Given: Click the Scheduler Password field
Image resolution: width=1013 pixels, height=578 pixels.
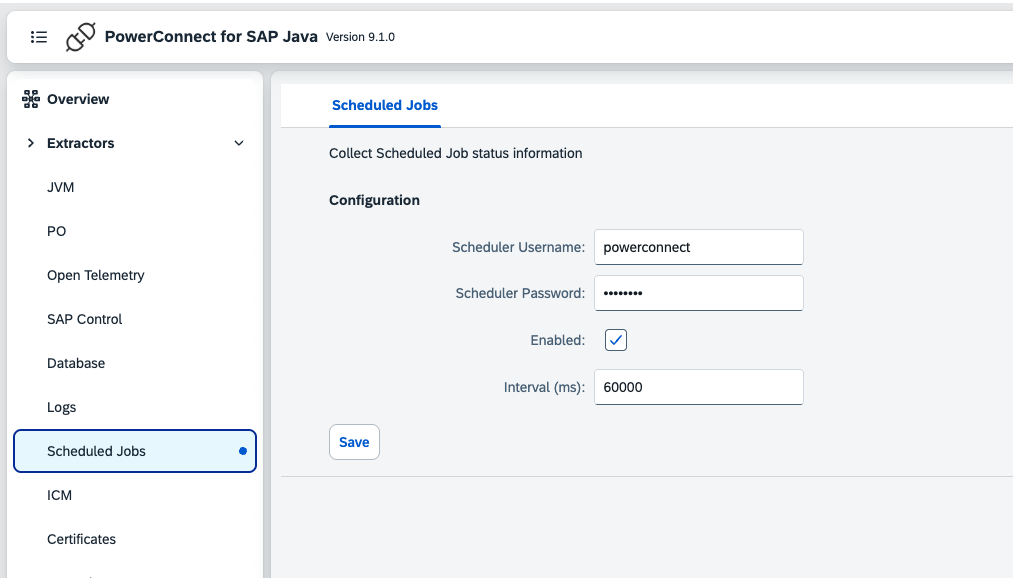Looking at the screenshot, I should [699, 293].
